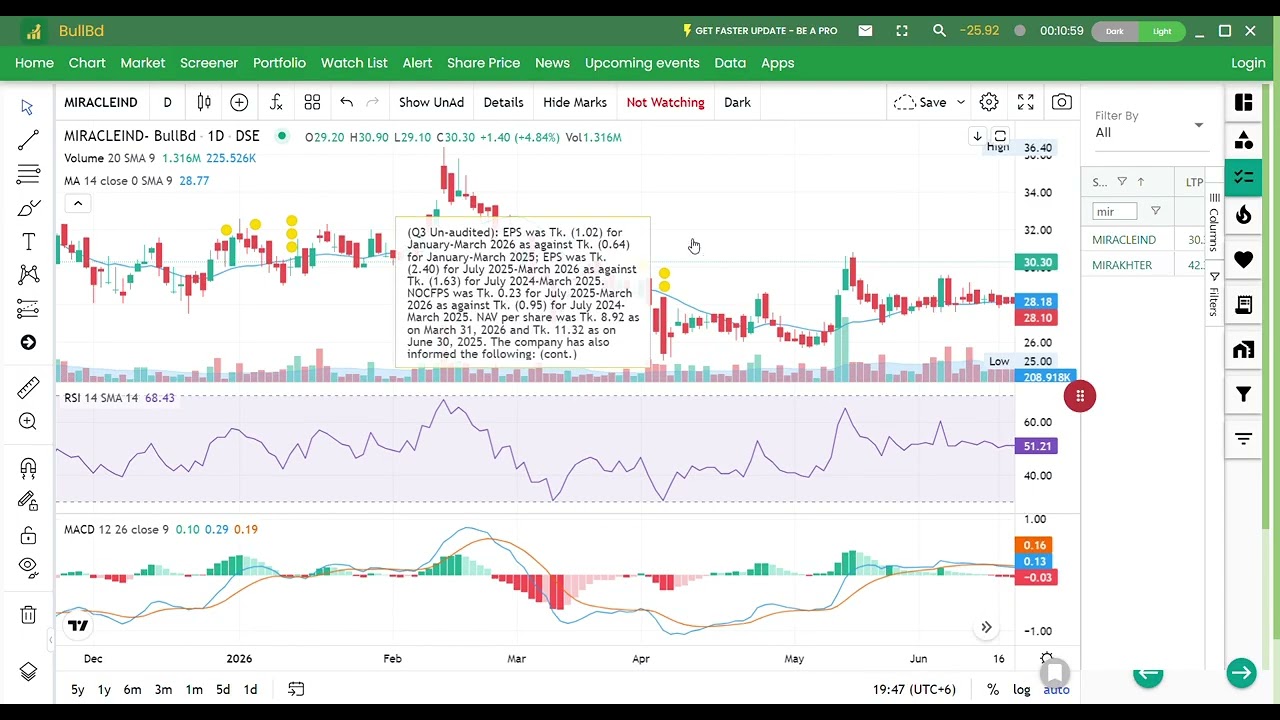
Task: Open indicator templates grid
Action: tap(312, 102)
